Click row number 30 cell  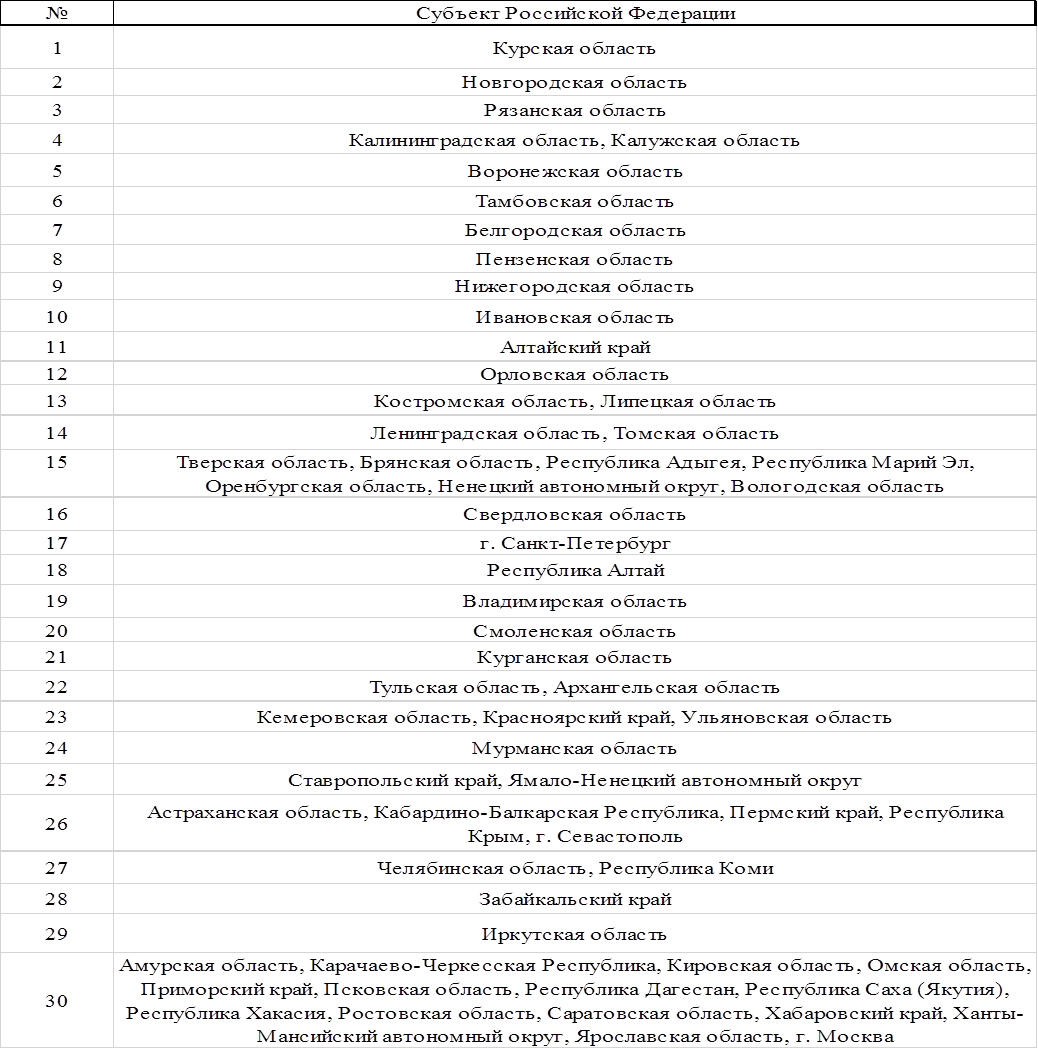57,1000
